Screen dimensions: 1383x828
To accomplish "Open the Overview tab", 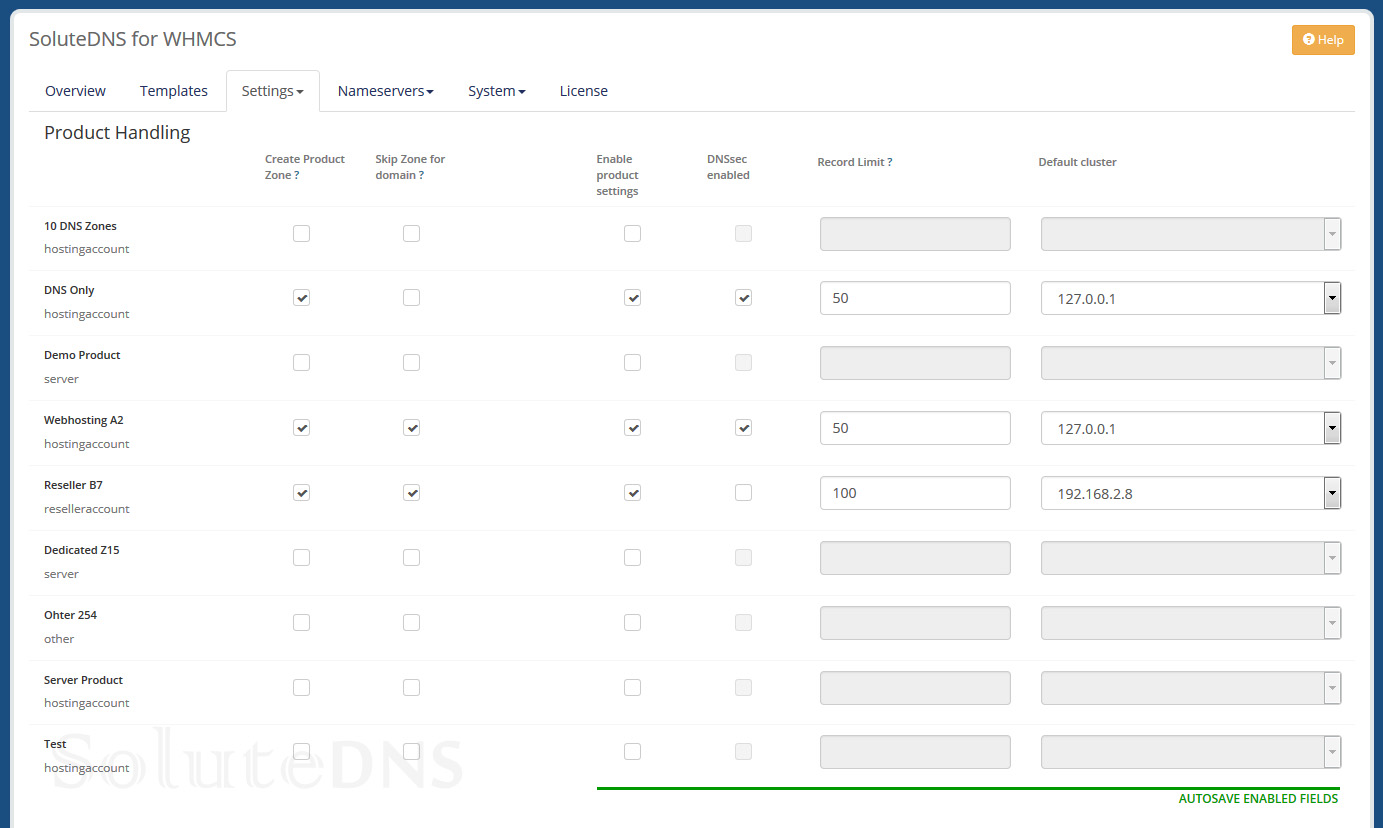I will coord(75,91).
